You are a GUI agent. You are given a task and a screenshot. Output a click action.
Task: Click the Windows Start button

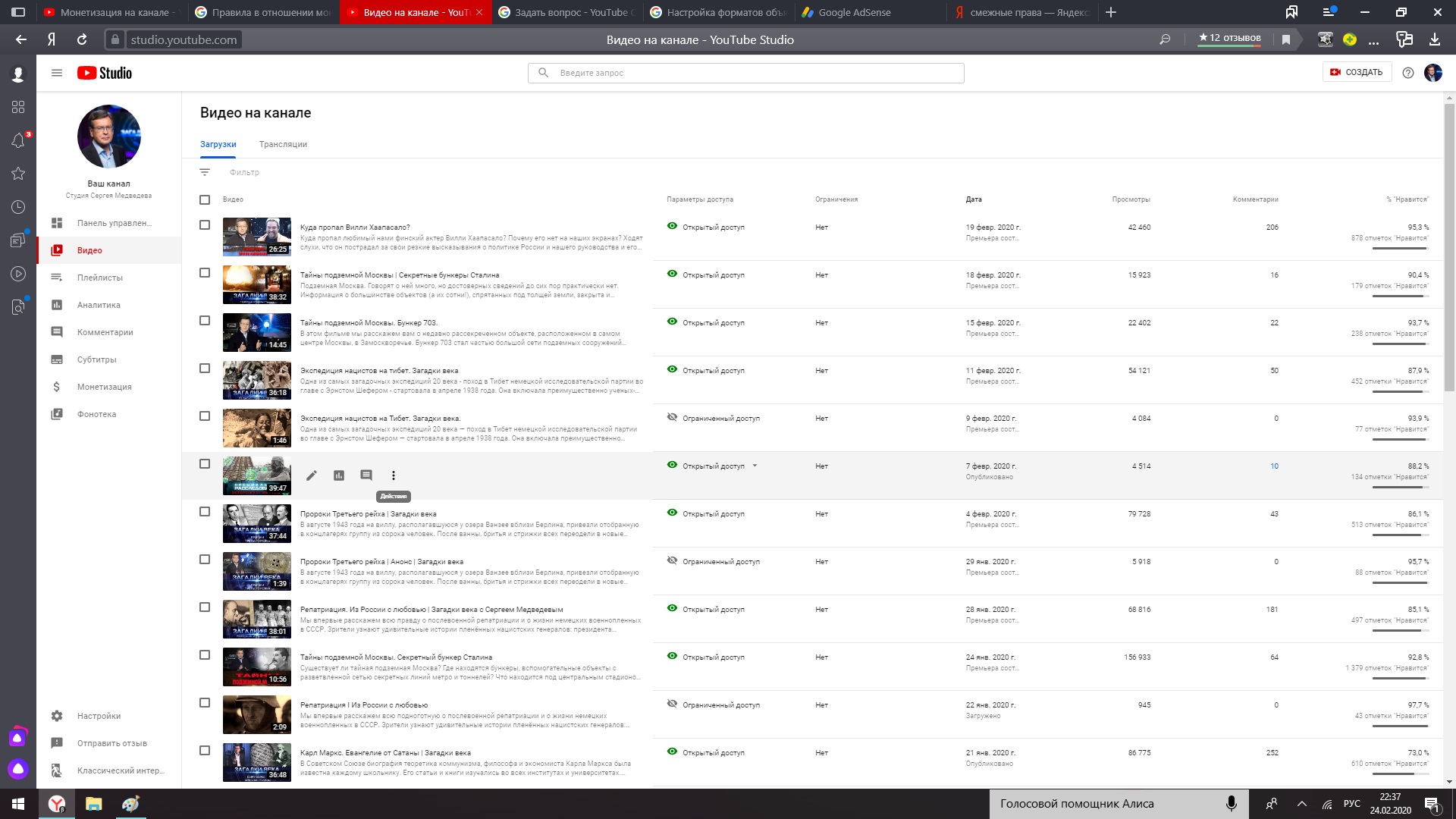[x=18, y=804]
